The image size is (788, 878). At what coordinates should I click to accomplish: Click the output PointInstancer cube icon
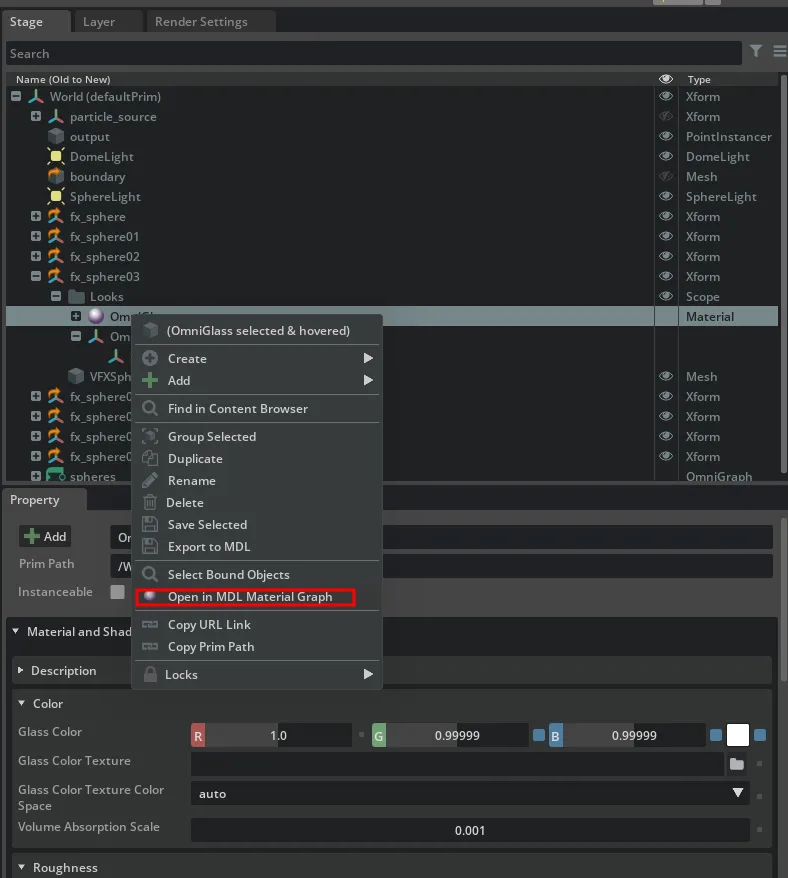click(x=55, y=136)
